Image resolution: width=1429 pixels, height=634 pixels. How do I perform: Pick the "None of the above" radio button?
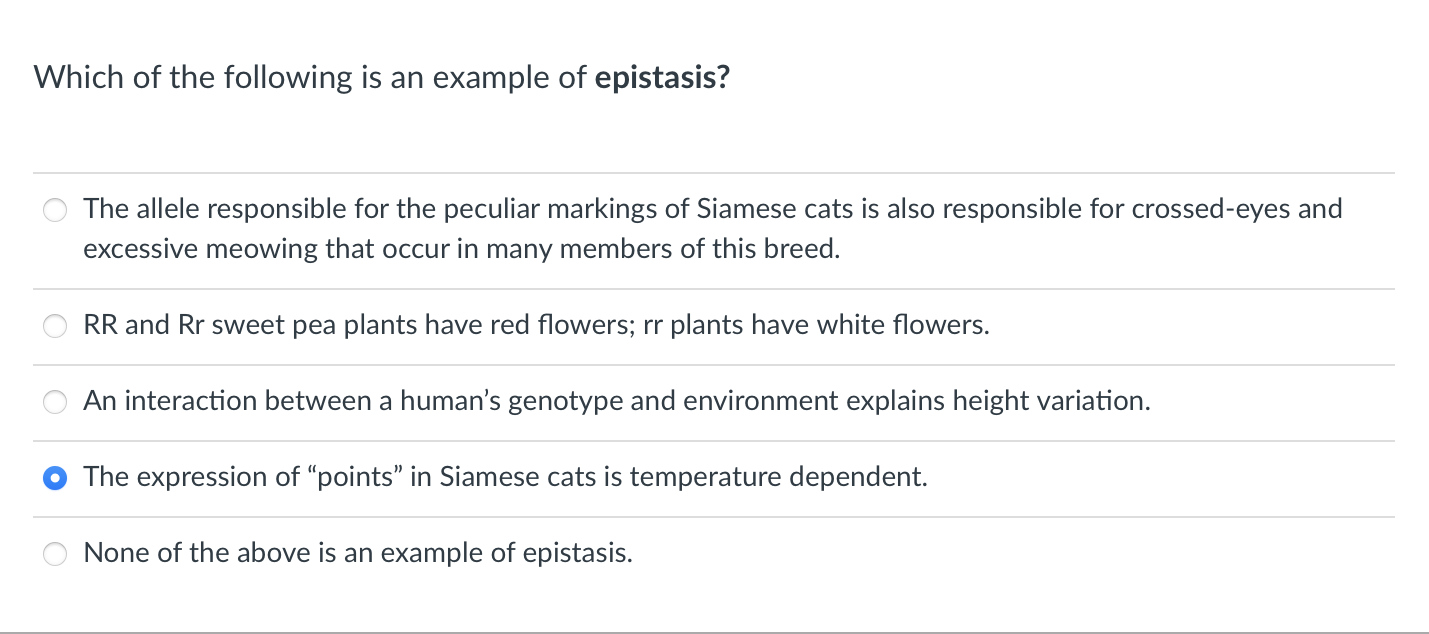[x=55, y=554]
